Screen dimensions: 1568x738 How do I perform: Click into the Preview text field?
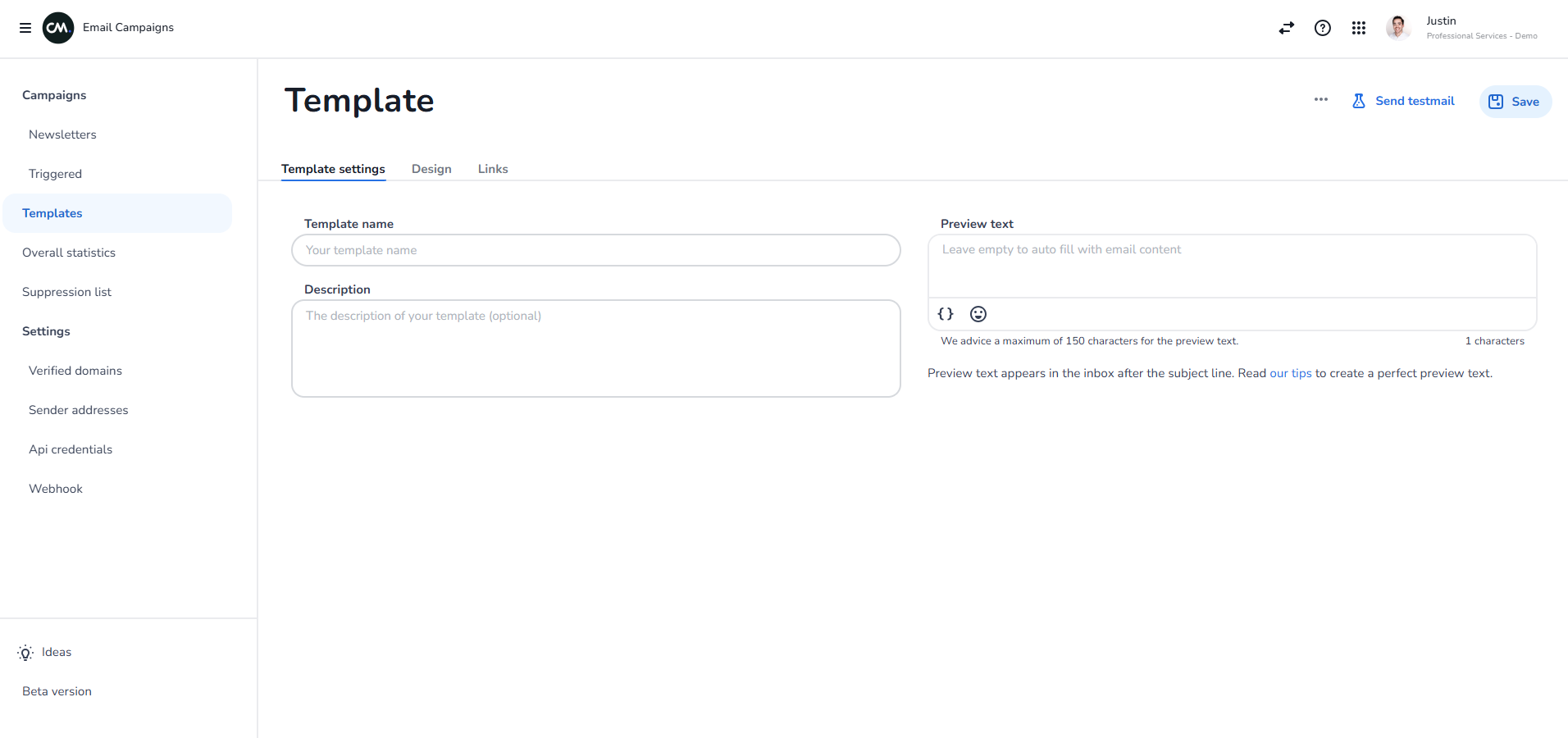[x=1232, y=266]
